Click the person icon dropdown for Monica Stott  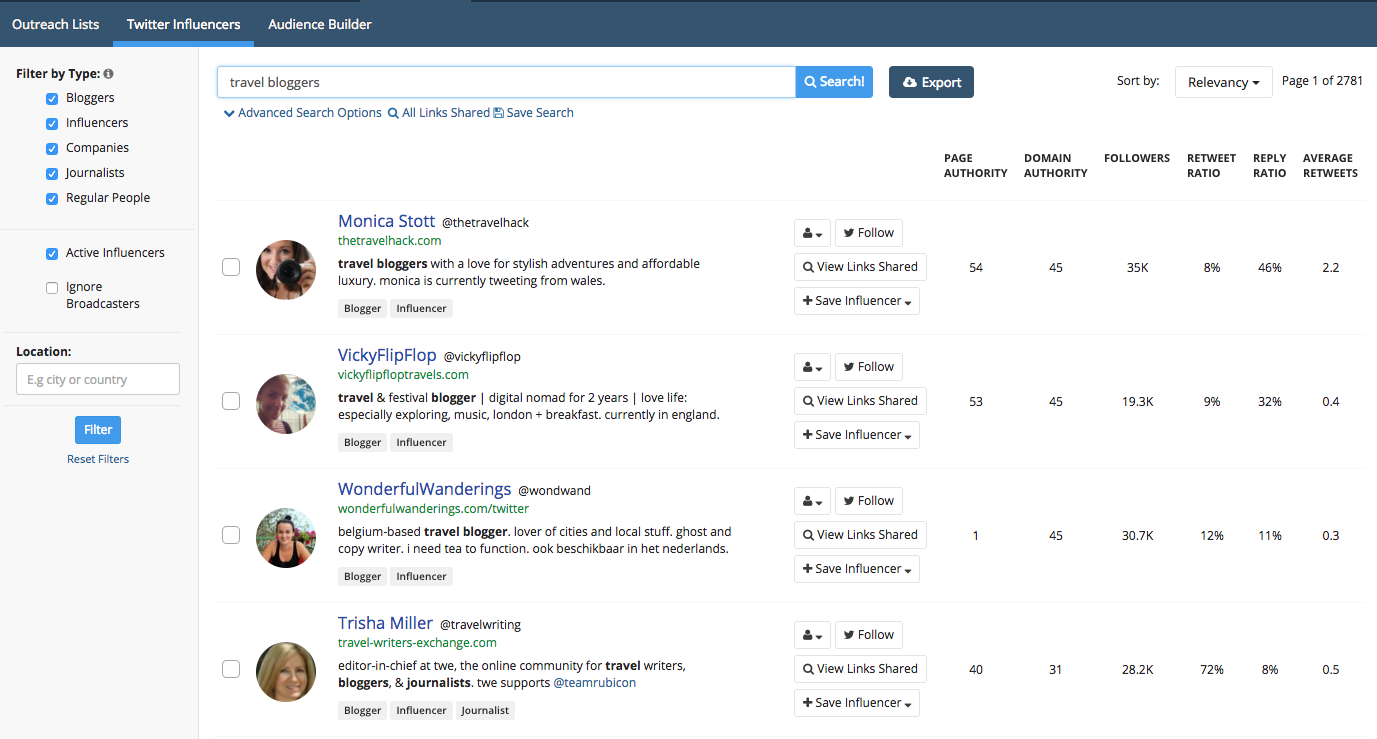click(x=812, y=233)
